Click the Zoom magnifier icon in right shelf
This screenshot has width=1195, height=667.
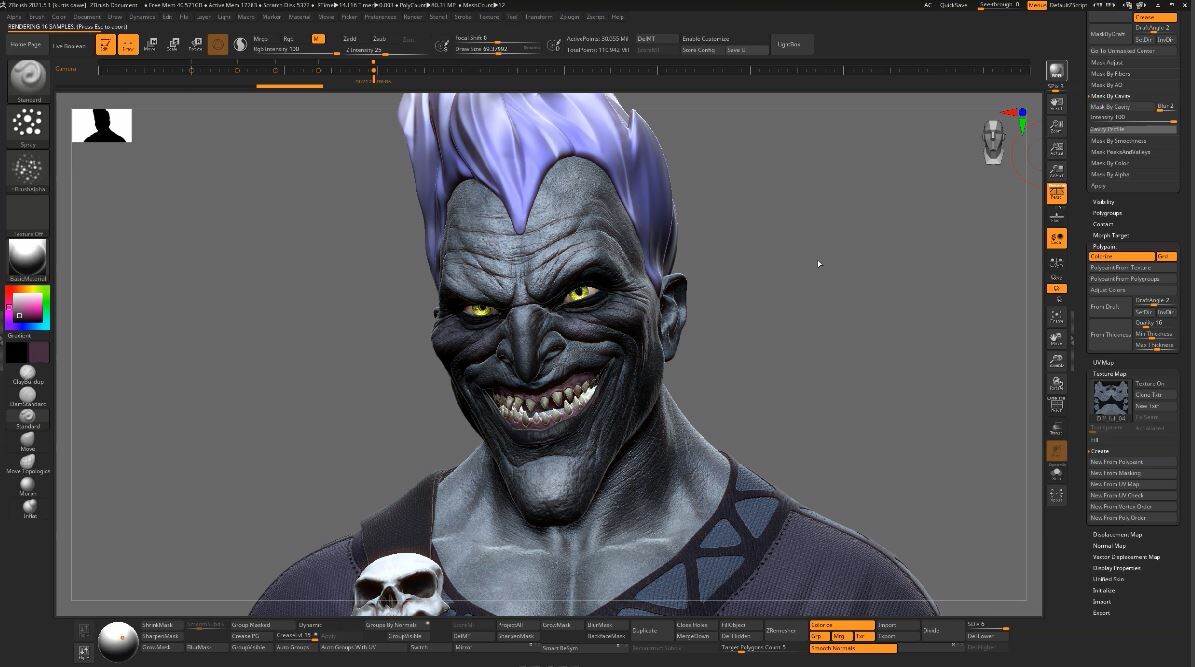(x=1056, y=125)
